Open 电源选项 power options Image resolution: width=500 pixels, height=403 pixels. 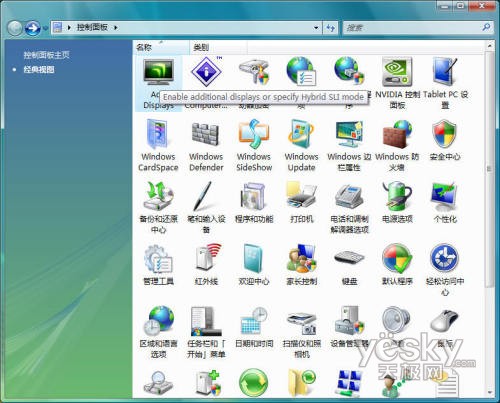coord(397,203)
